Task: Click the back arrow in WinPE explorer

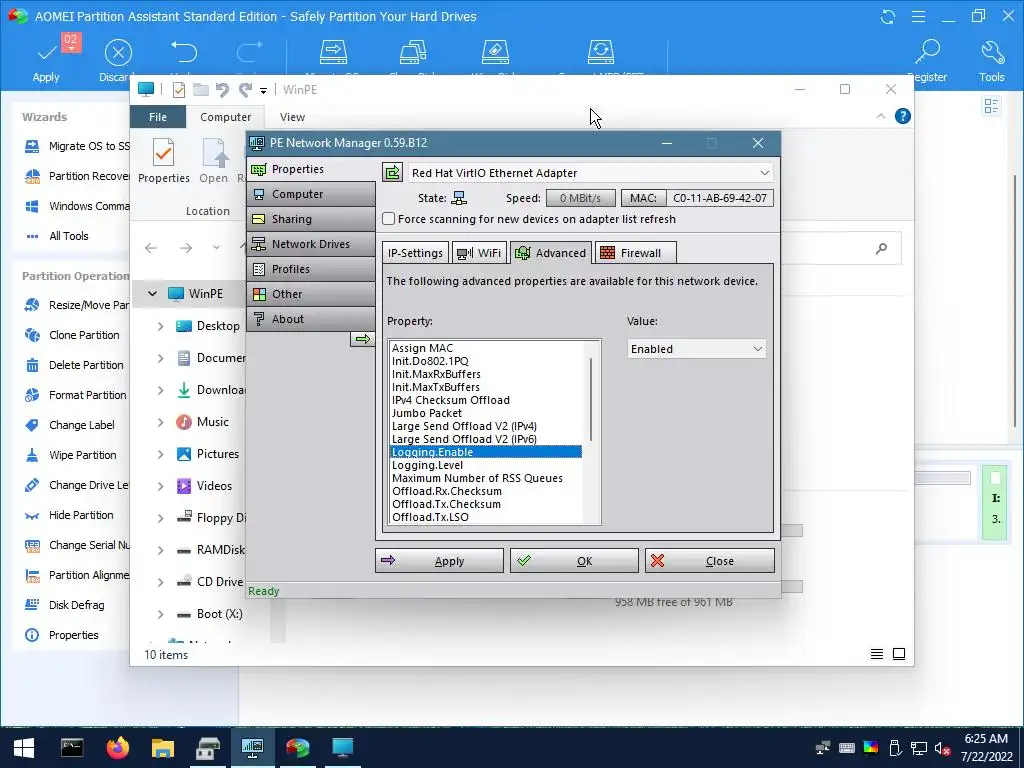Action: 151,248
